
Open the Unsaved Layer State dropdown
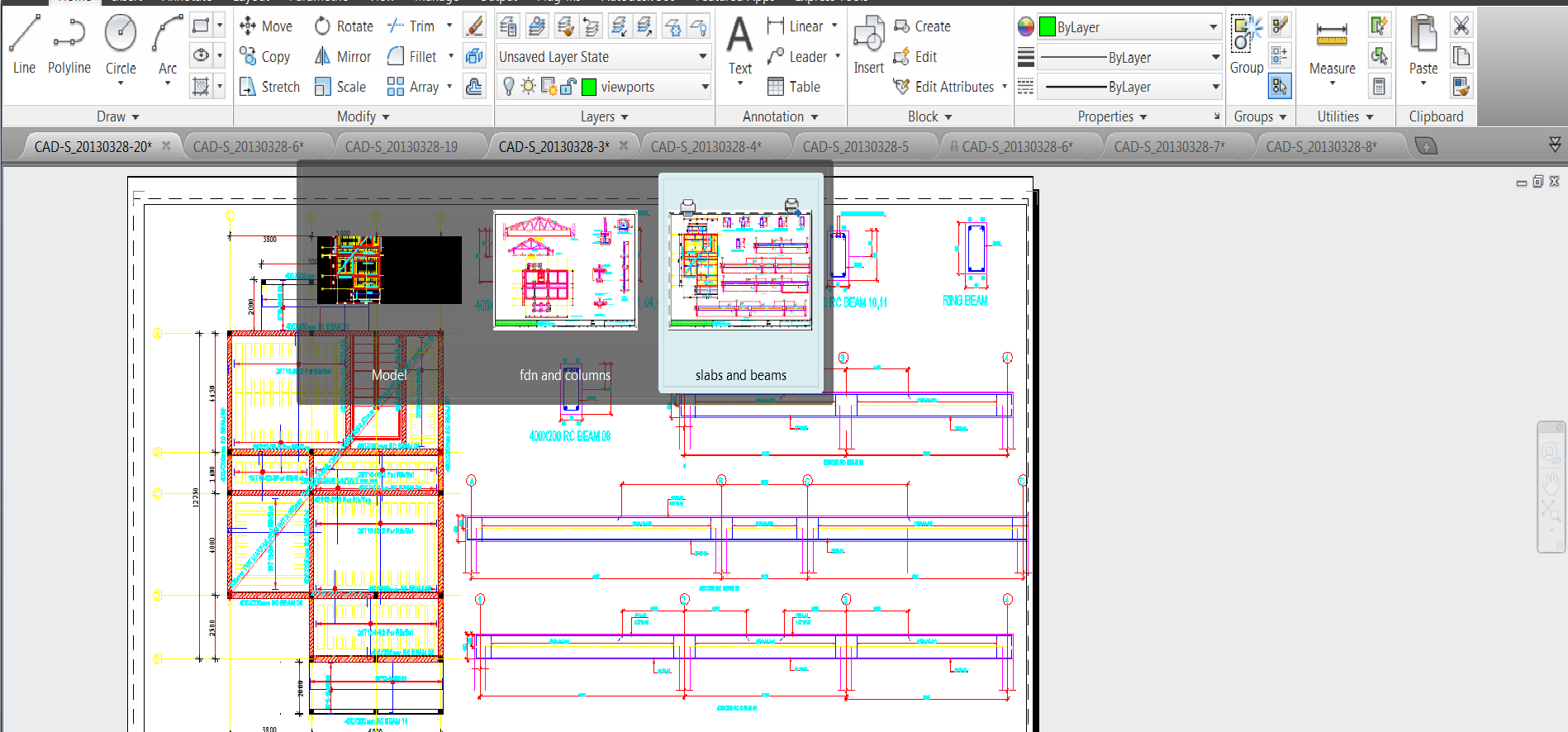click(603, 56)
